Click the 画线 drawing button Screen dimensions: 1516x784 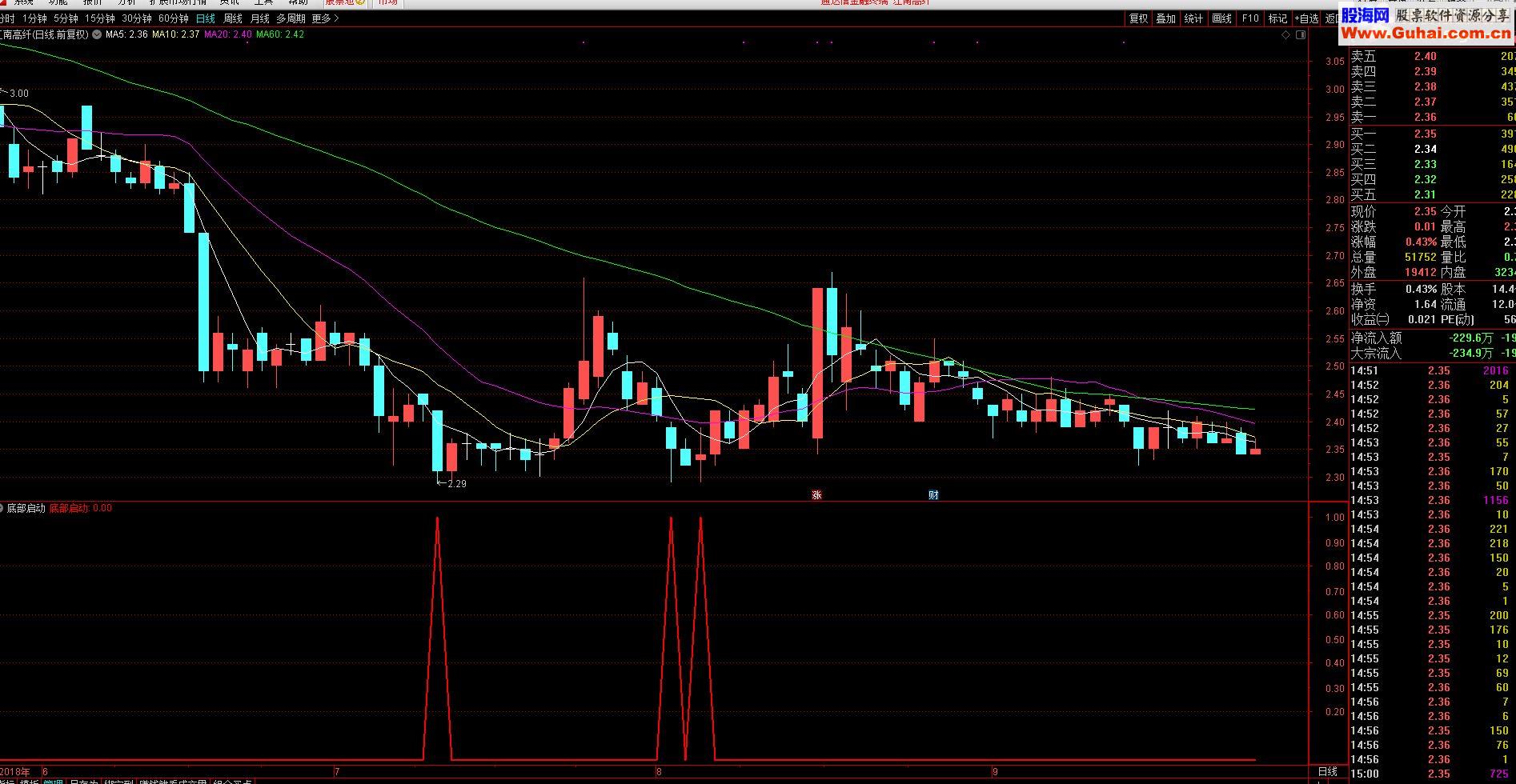[1221, 18]
